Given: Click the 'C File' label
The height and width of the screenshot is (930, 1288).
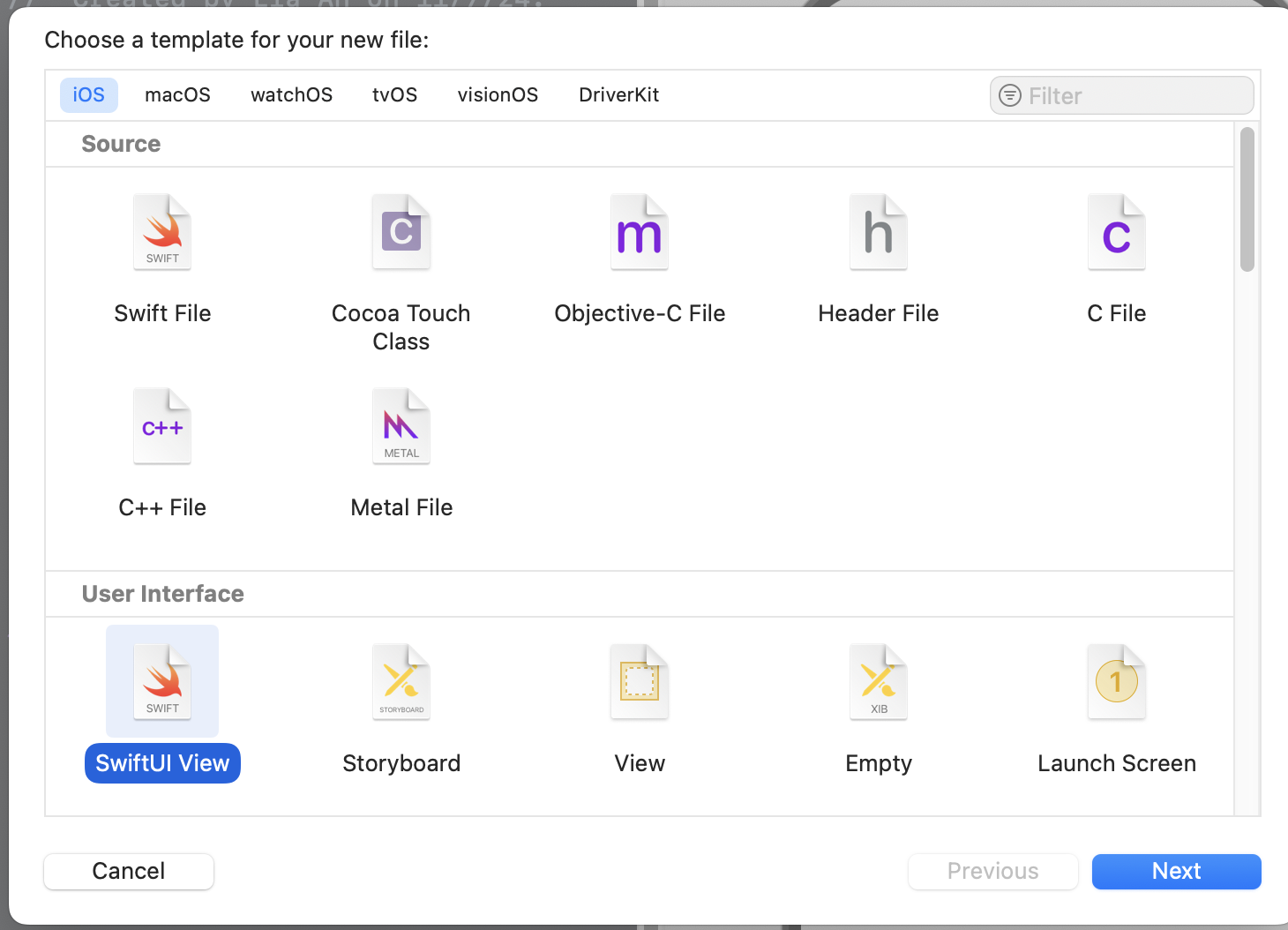Looking at the screenshot, I should coord(1117,313).
